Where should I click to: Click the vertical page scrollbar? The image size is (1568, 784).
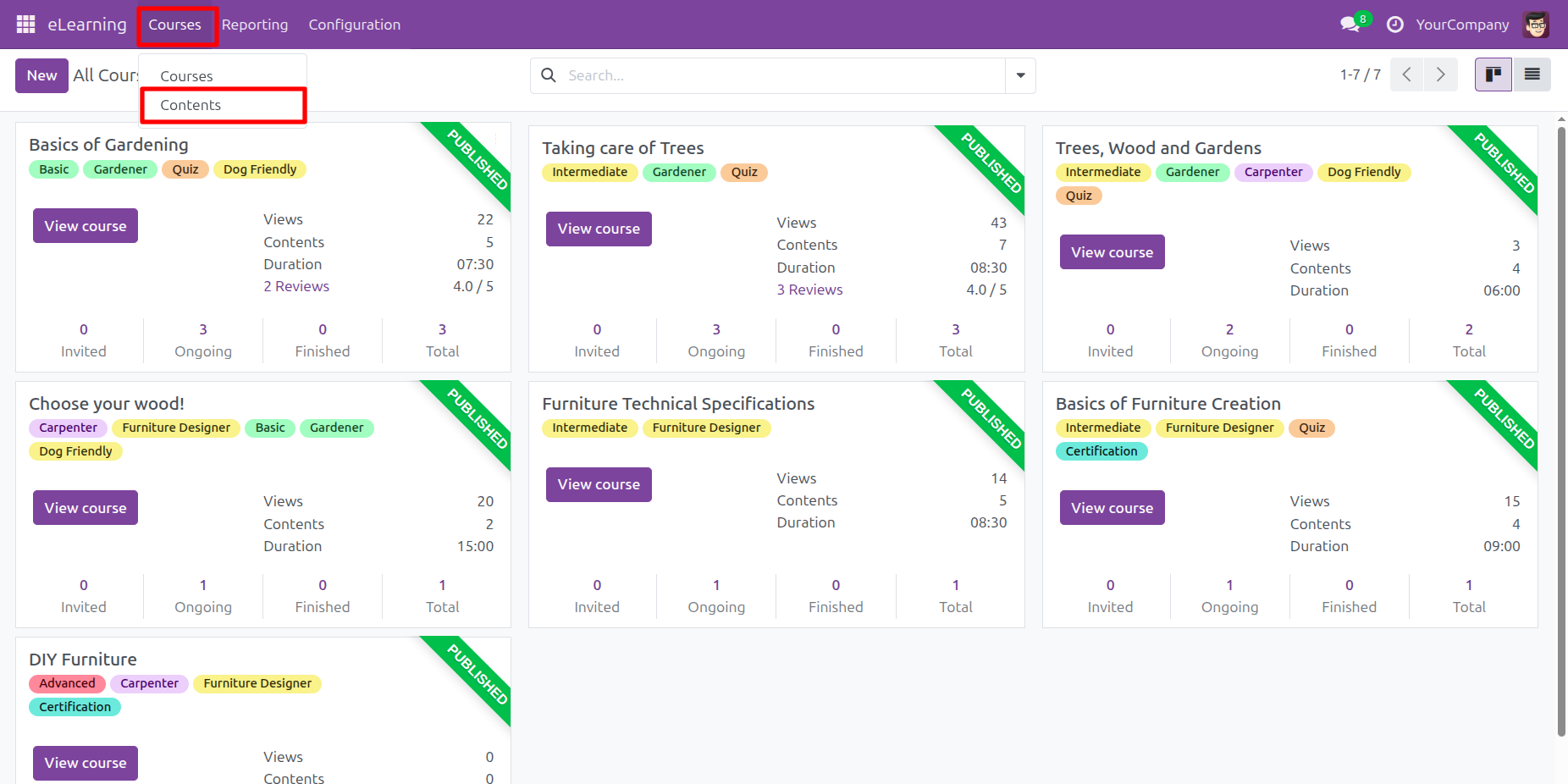1561,423
